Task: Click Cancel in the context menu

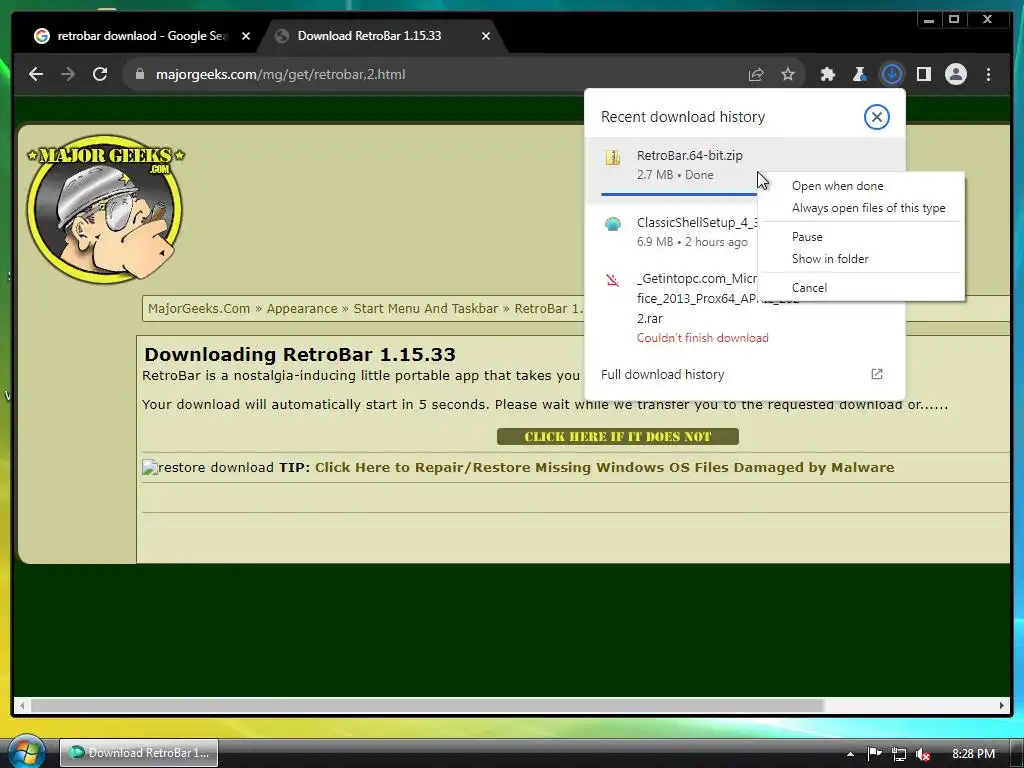Action: [809, 288]
